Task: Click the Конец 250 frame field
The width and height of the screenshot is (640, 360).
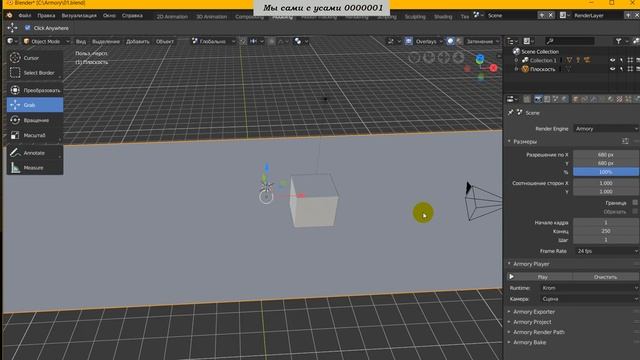Action: coord(606,231)
